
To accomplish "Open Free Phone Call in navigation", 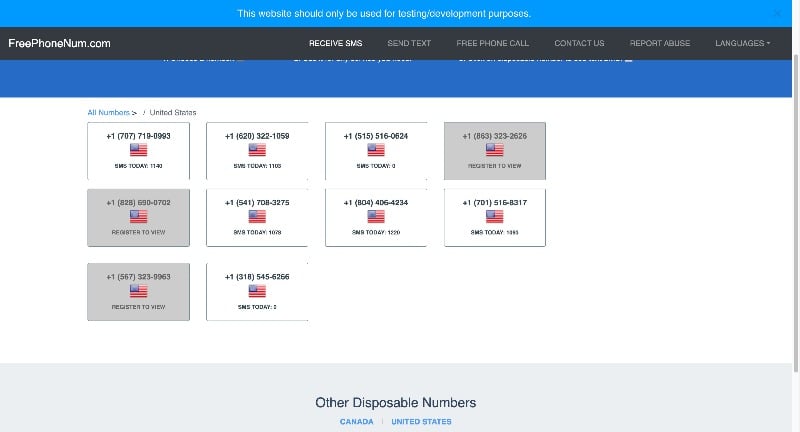I will click(x=492, y=43).
